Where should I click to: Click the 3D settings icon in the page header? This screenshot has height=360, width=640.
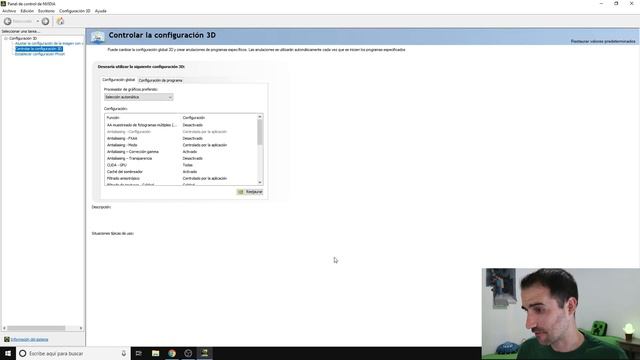click(98, 37)
